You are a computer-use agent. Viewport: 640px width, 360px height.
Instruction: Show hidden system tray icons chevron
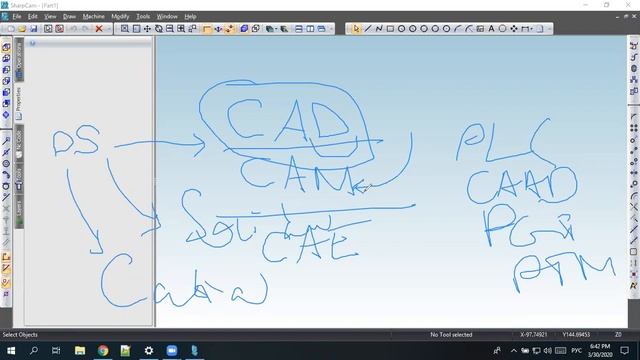click(513, 351)
